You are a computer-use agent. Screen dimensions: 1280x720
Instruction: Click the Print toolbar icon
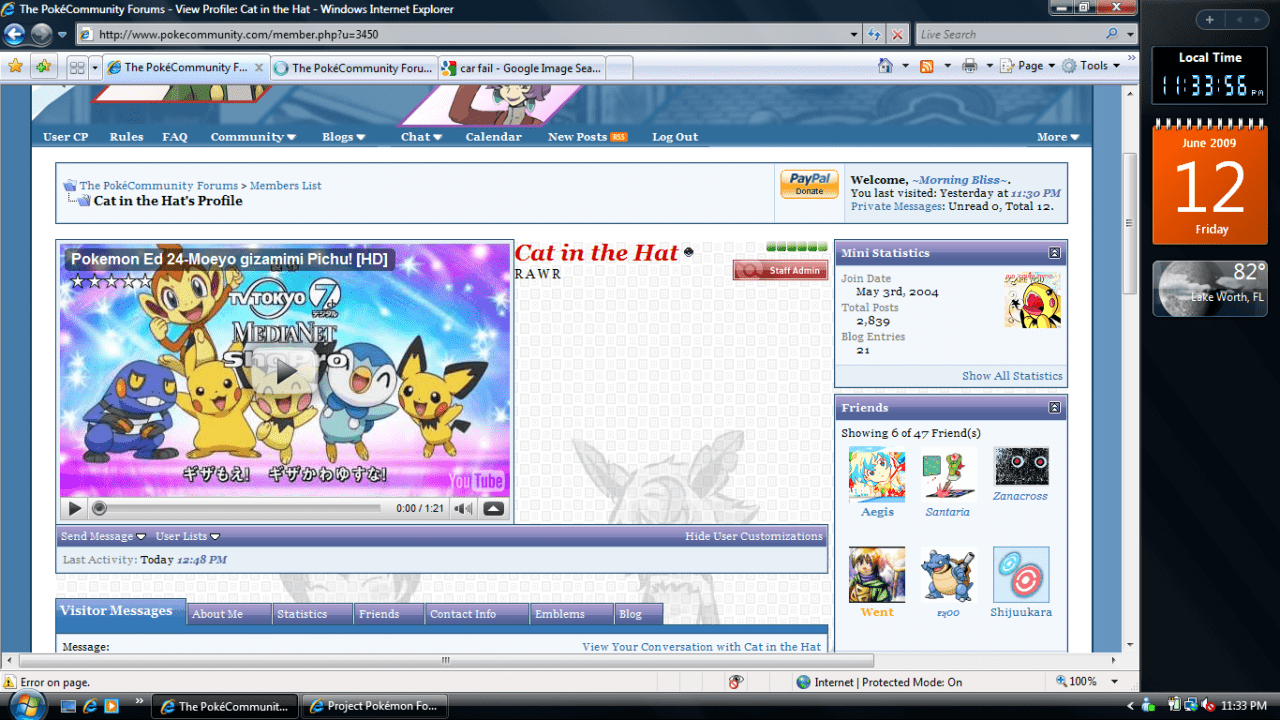coord(969,66)
